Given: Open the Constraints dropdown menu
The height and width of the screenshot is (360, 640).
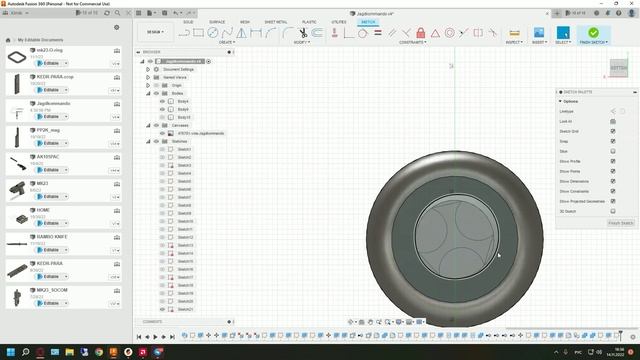Looking at the screenshot, I should pyautogui.click(x=413, y=42).
